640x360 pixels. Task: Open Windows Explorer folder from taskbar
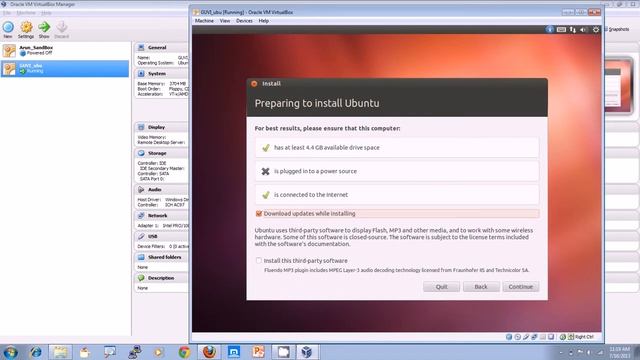click(60, 352)
